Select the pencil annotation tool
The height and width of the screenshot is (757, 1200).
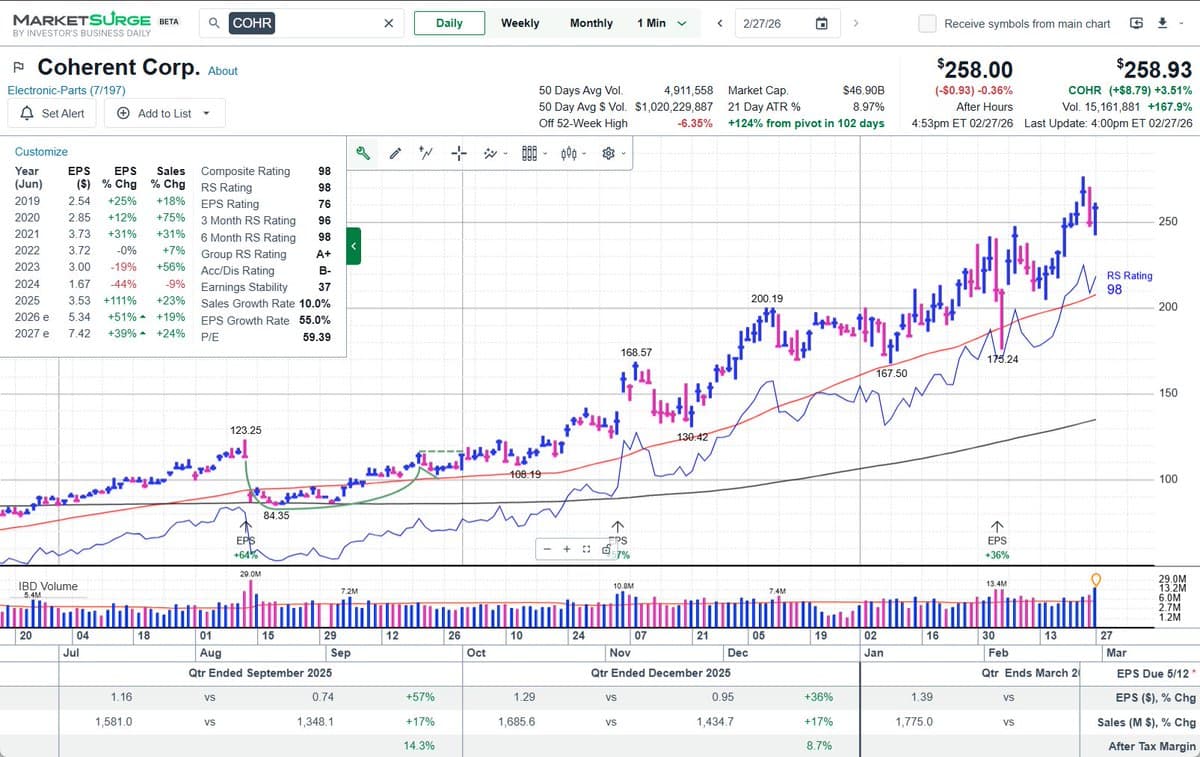(x=396, y=152)
